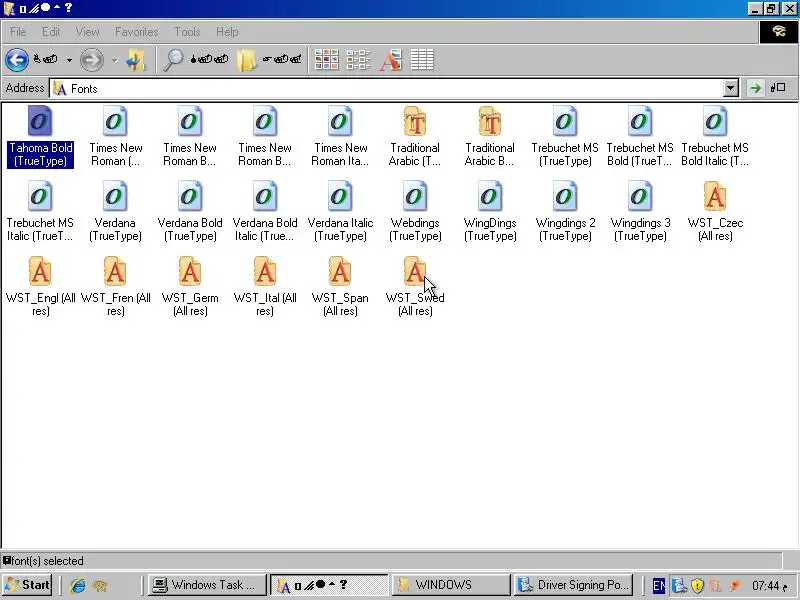Viewport: 800px width, 600px height.
Task: Select WST_Swed (All res) font
Action: (x=415, y=286)
